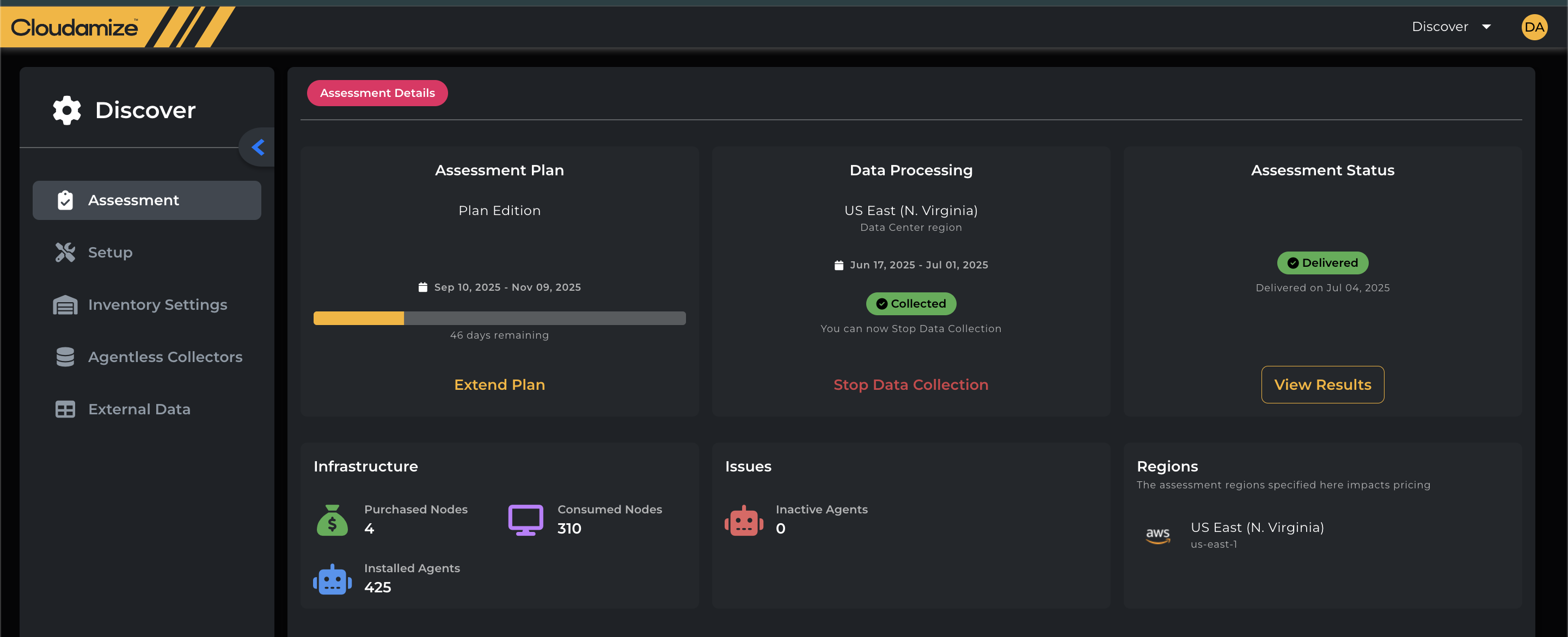Click the Extend Plan link
The image size is (1568, 637).
click(x=499, y=385)
